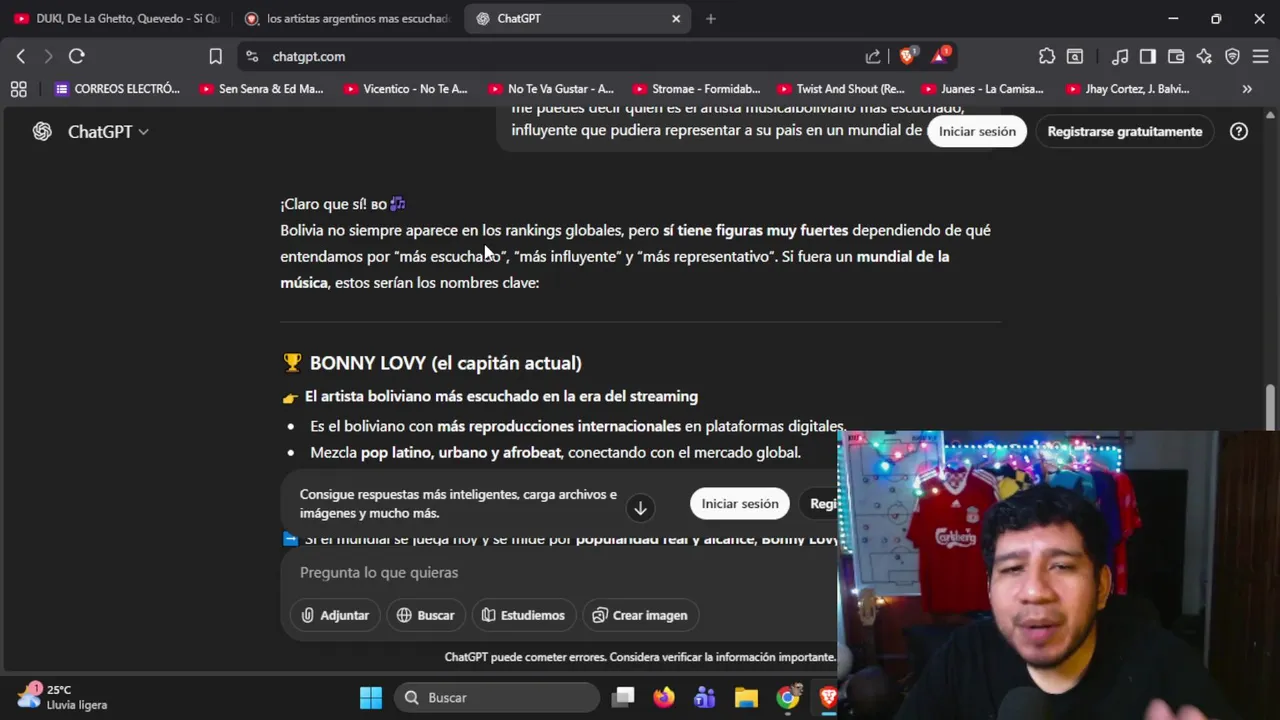1280x720 pixels.
Task: Open the Twist And Shout bookmark
Action: [x=841, y=89]
